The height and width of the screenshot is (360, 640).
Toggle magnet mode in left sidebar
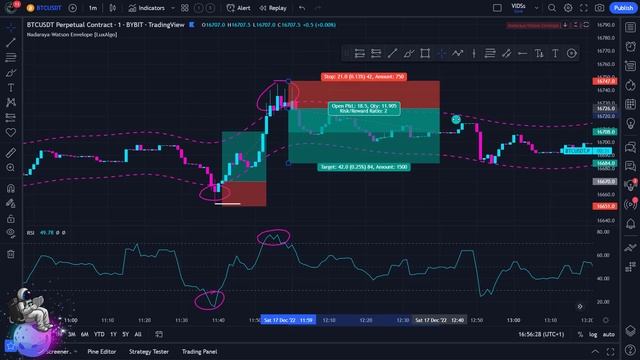[x=11, y=188]
